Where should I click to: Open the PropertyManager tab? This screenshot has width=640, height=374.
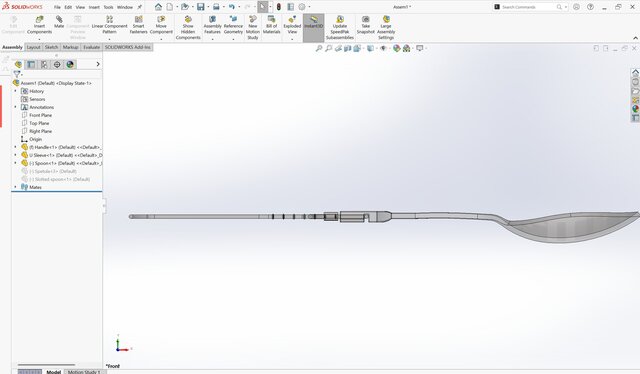coord(31,65)
